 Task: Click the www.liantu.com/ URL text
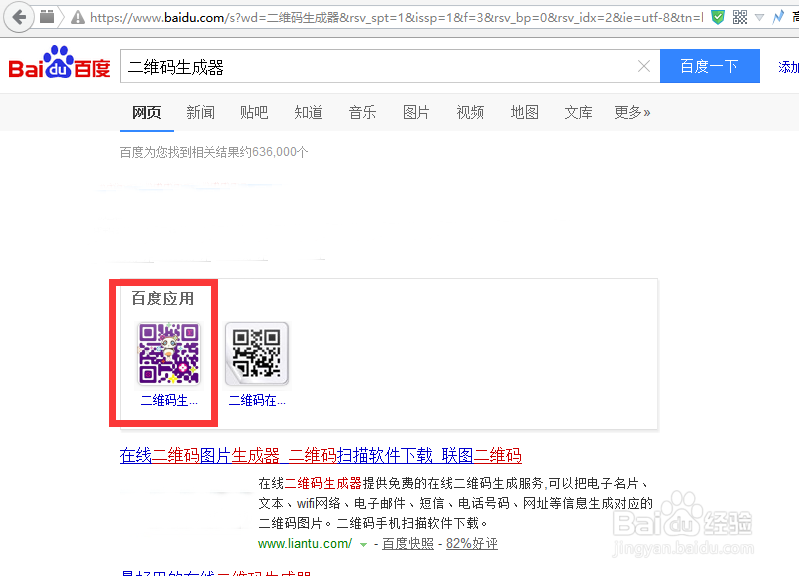[x=305, y=544]
